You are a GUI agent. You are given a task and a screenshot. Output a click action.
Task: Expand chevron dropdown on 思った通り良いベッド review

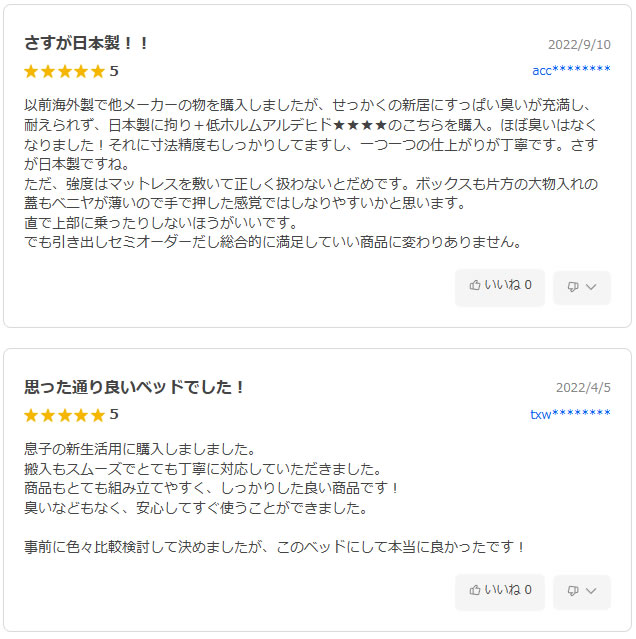point(591,593)
